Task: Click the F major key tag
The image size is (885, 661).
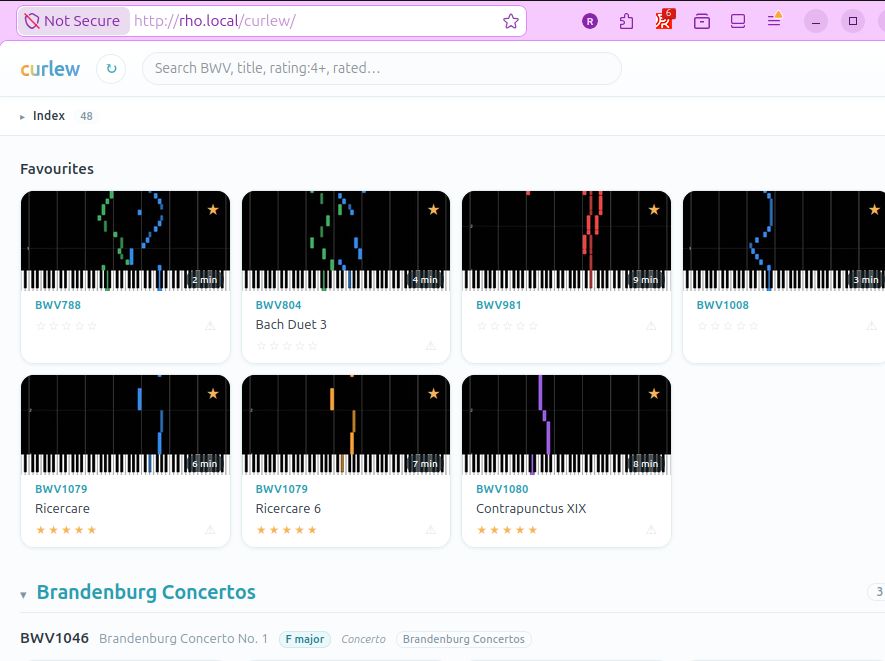Action: point(305,639)
